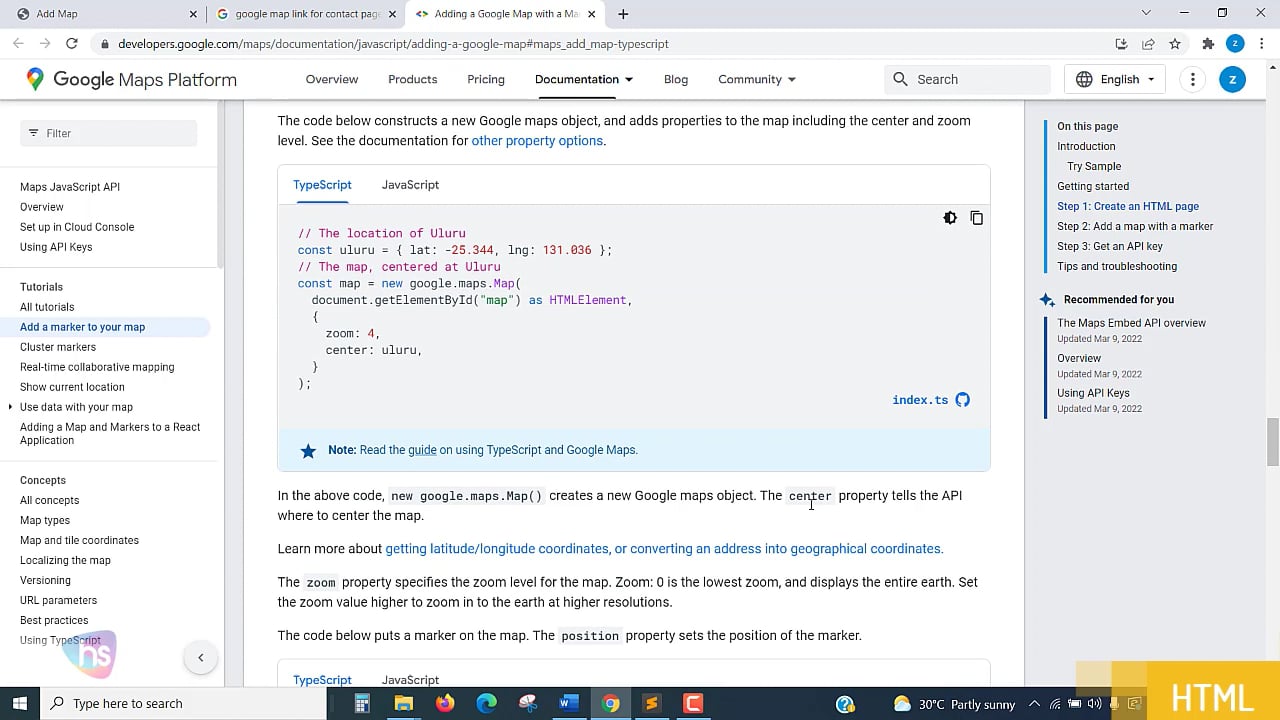Viewport: 1280px width, 720px height.
Task: Open the vertical three-dot menu
Action: coord(1193,79)
